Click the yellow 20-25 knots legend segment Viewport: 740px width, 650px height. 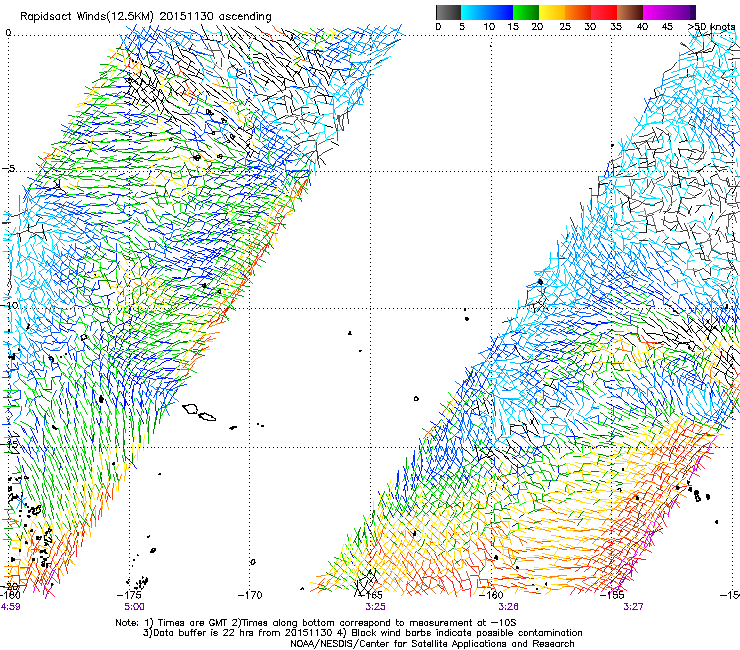click(552, 12)
